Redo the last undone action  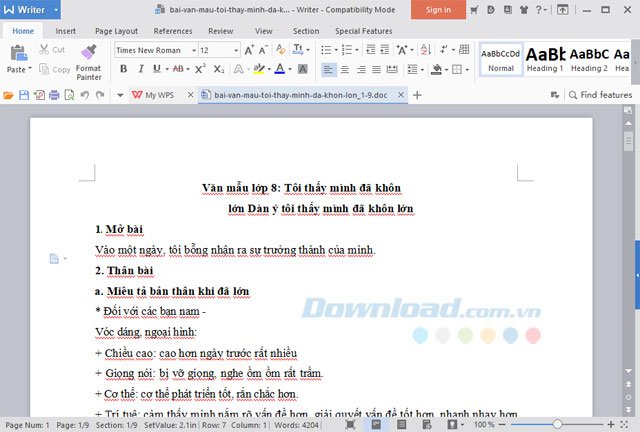[100, 95]
